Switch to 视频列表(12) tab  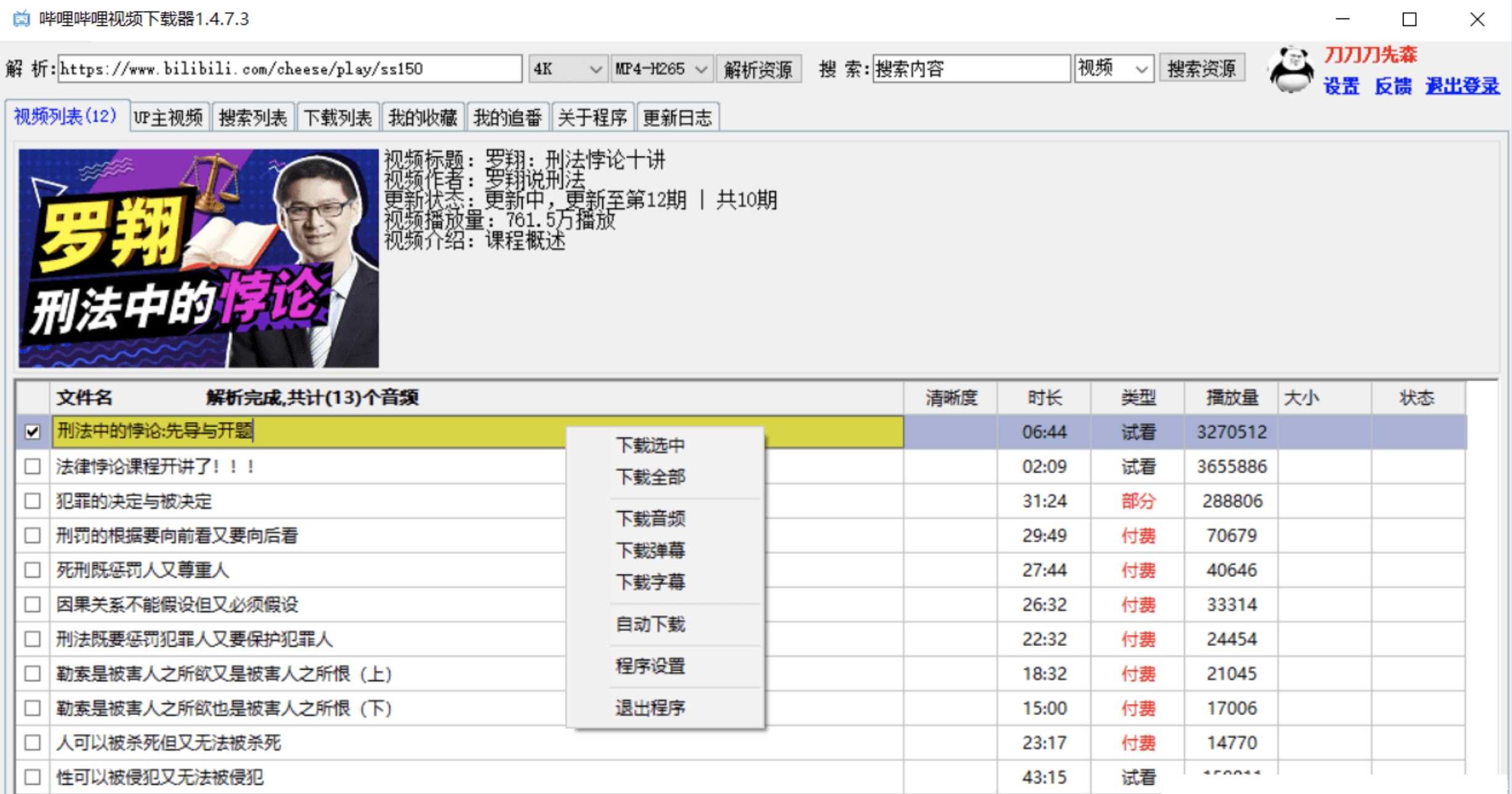[66, 116]
